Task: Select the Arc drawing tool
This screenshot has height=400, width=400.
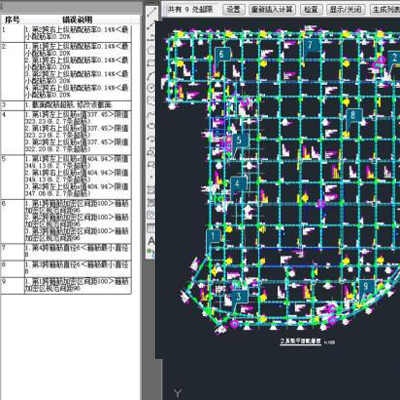Action: (x=151, y=75)
